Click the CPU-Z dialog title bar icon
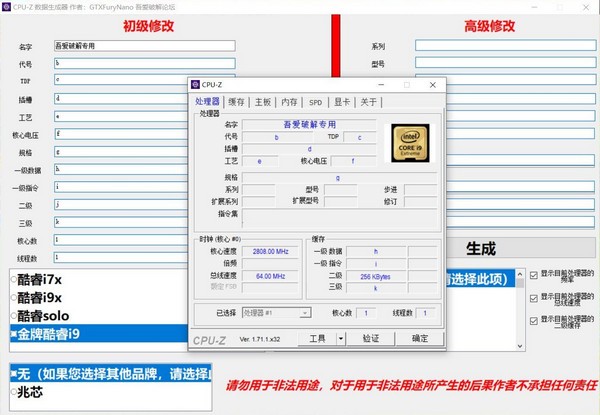The width and height of the screenshot is (600, 415). pyautogui.click(x=195, y=85)
